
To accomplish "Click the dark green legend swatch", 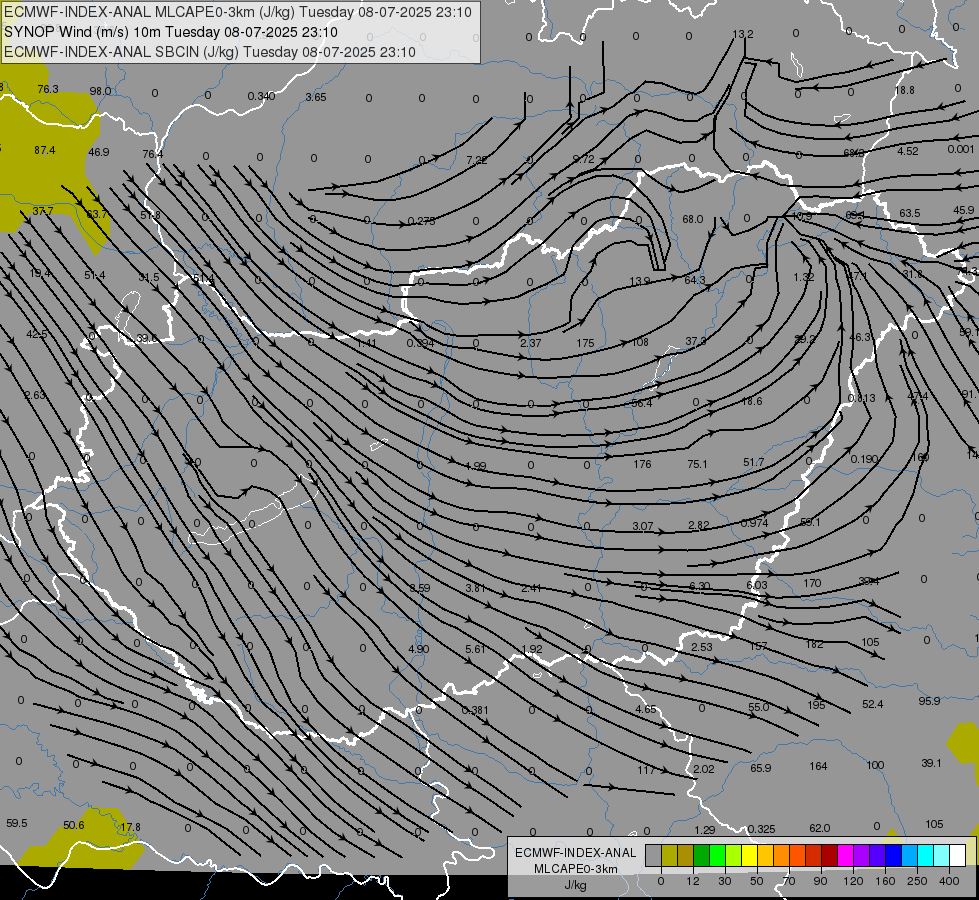I will coord(702,856).
